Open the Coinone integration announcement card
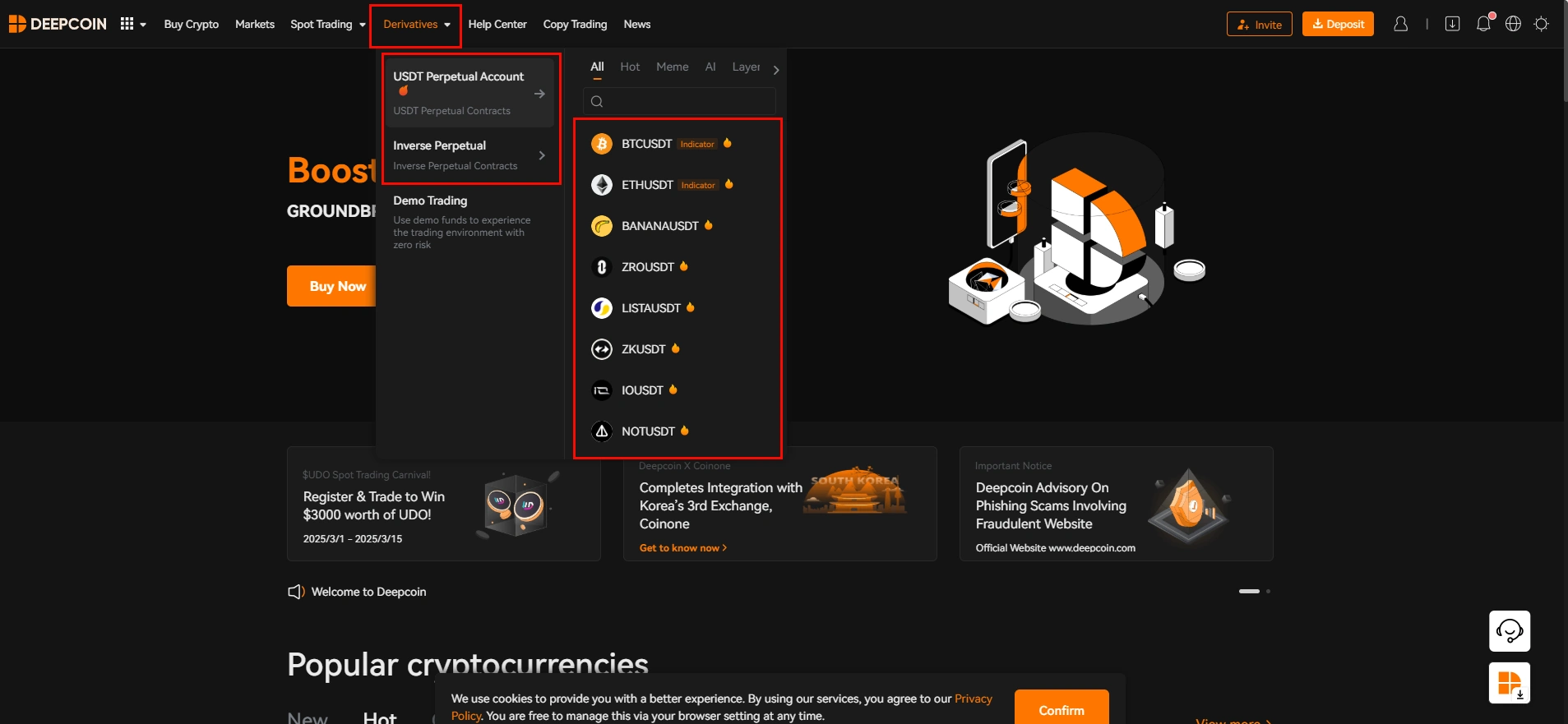This screenshot has width=1568, height=724. click(x=780, y=504)
